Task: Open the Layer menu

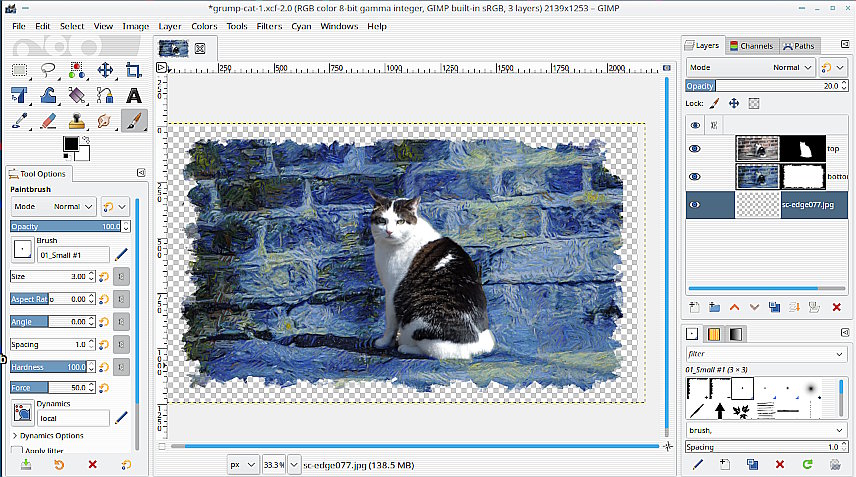Action: [170, 26]
